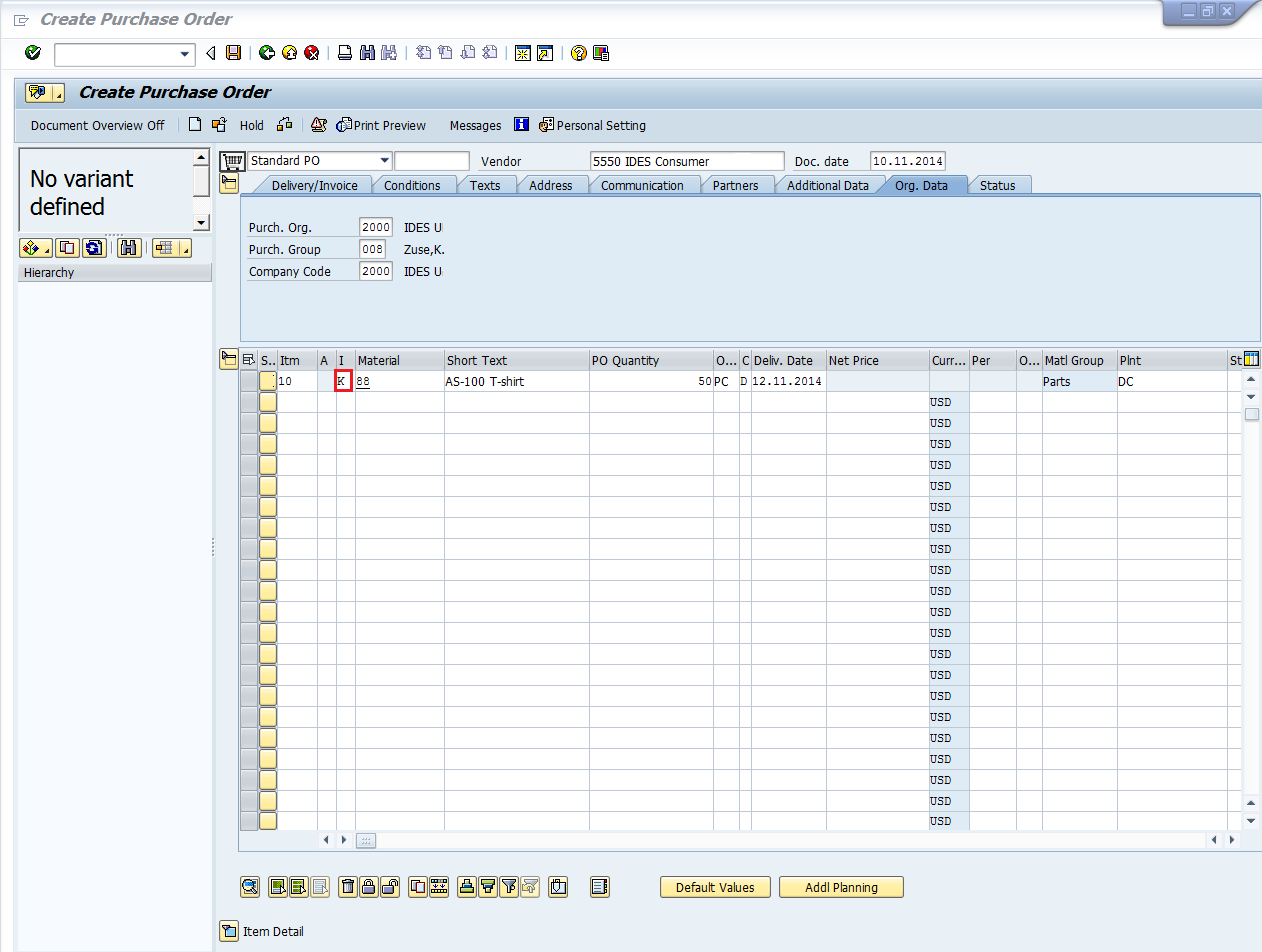This screenshot has width=1262, height=952.
Task: Click the green Back arrow icon
Action: pyautogui.click(x=266, y=53)
